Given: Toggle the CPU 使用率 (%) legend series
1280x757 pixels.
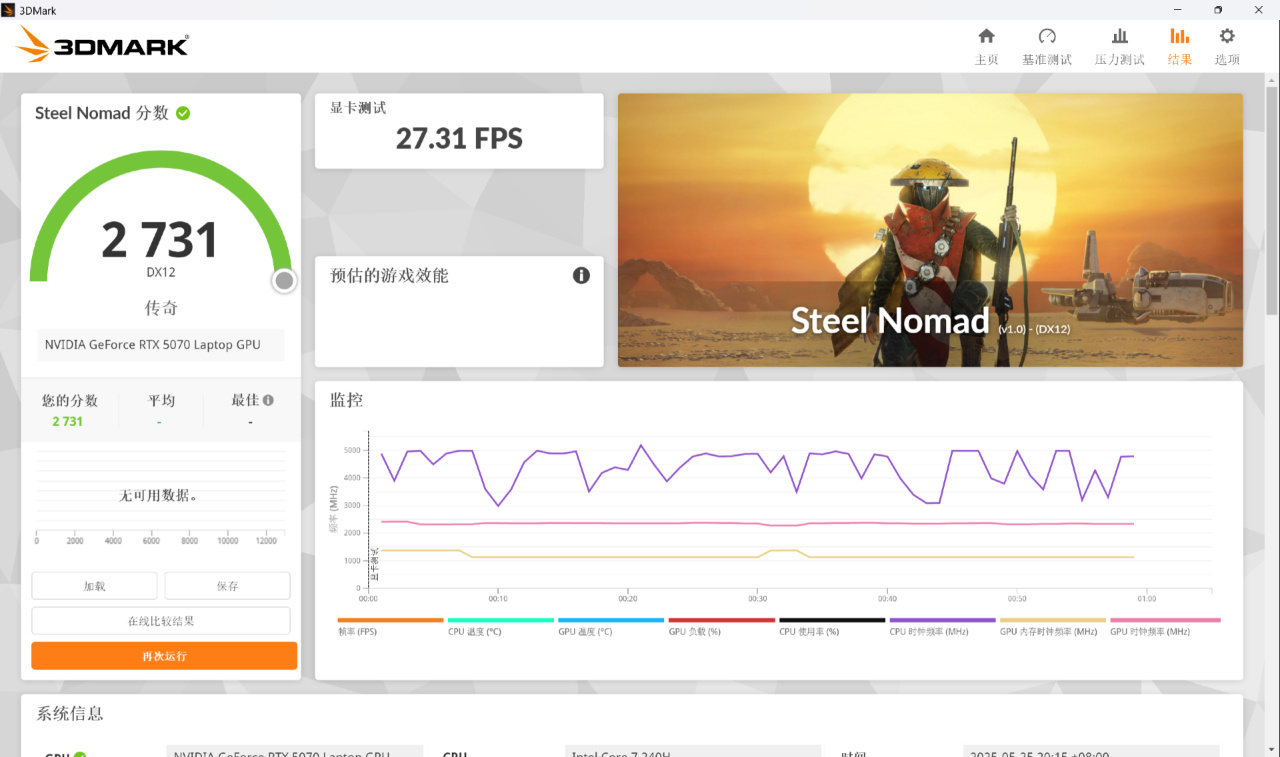Looking at the screenshot, I should point(832,626).
